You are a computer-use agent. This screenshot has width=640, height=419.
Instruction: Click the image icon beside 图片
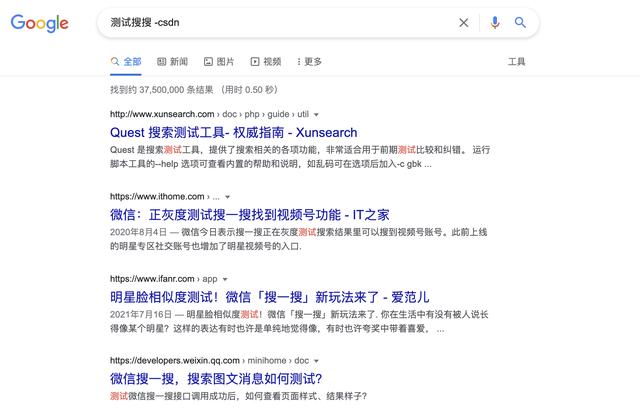point(208,62)
